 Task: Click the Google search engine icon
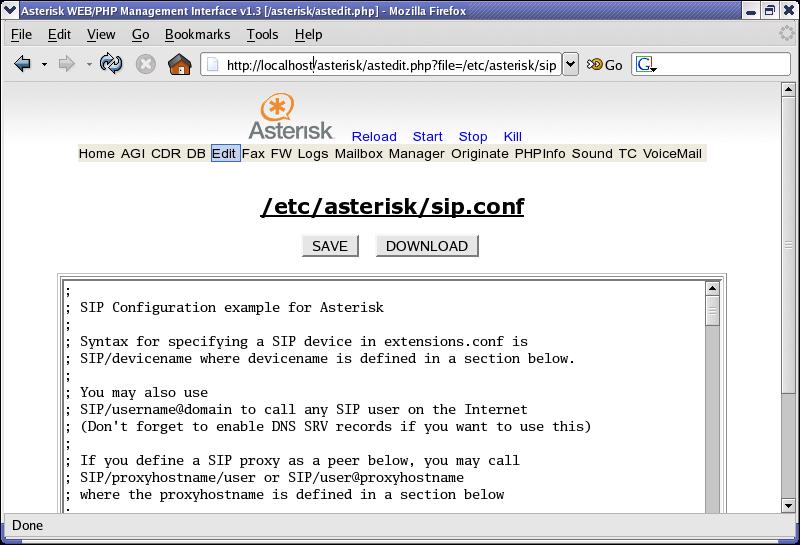click(645, 65)
